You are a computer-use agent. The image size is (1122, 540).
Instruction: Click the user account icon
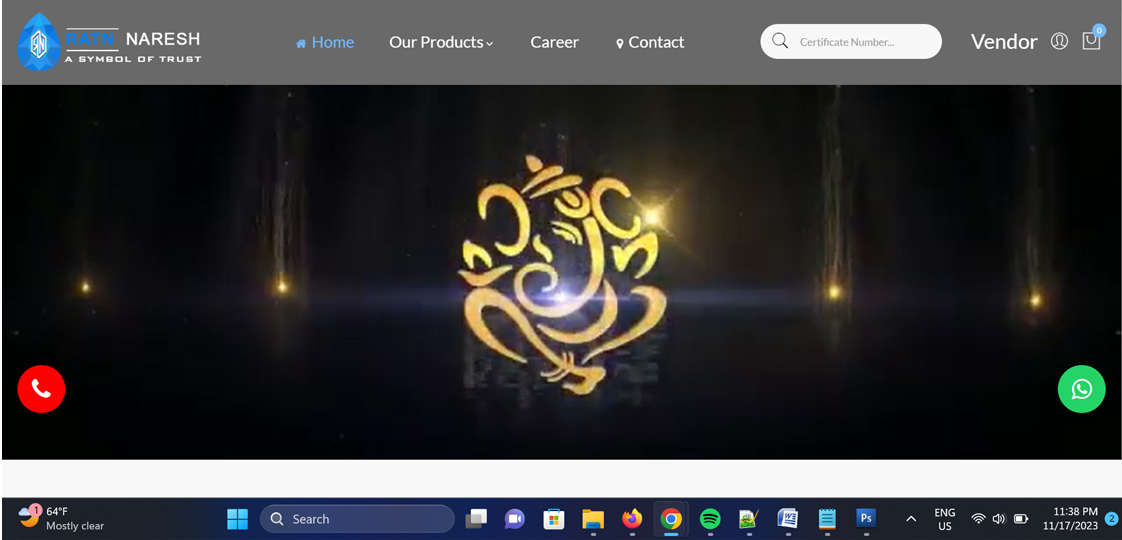1059,41
